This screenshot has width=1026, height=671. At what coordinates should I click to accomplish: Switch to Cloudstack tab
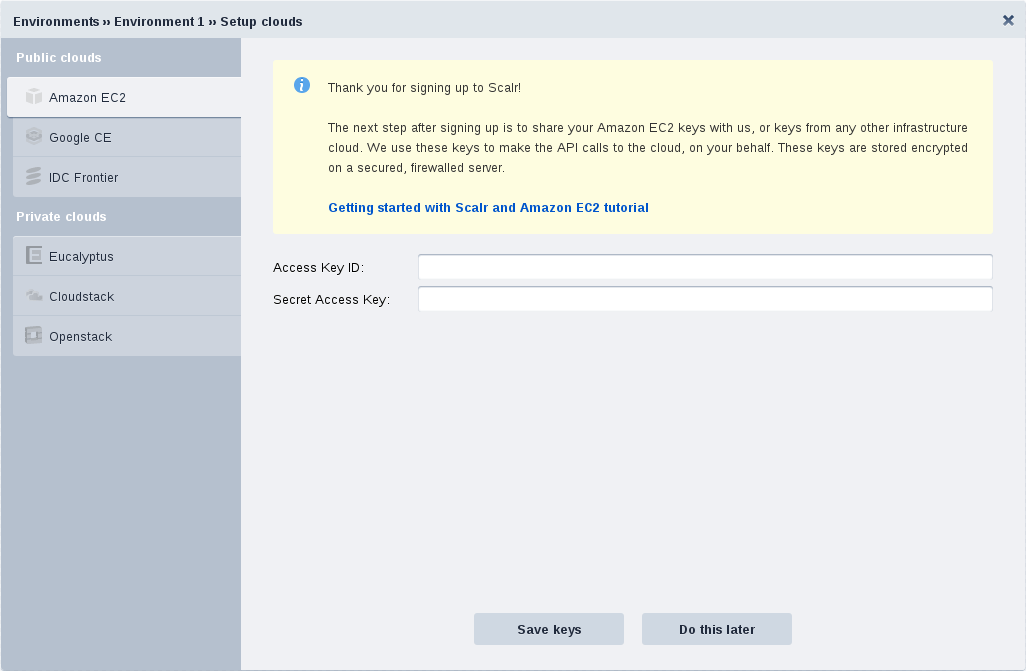tap(127, 297)
